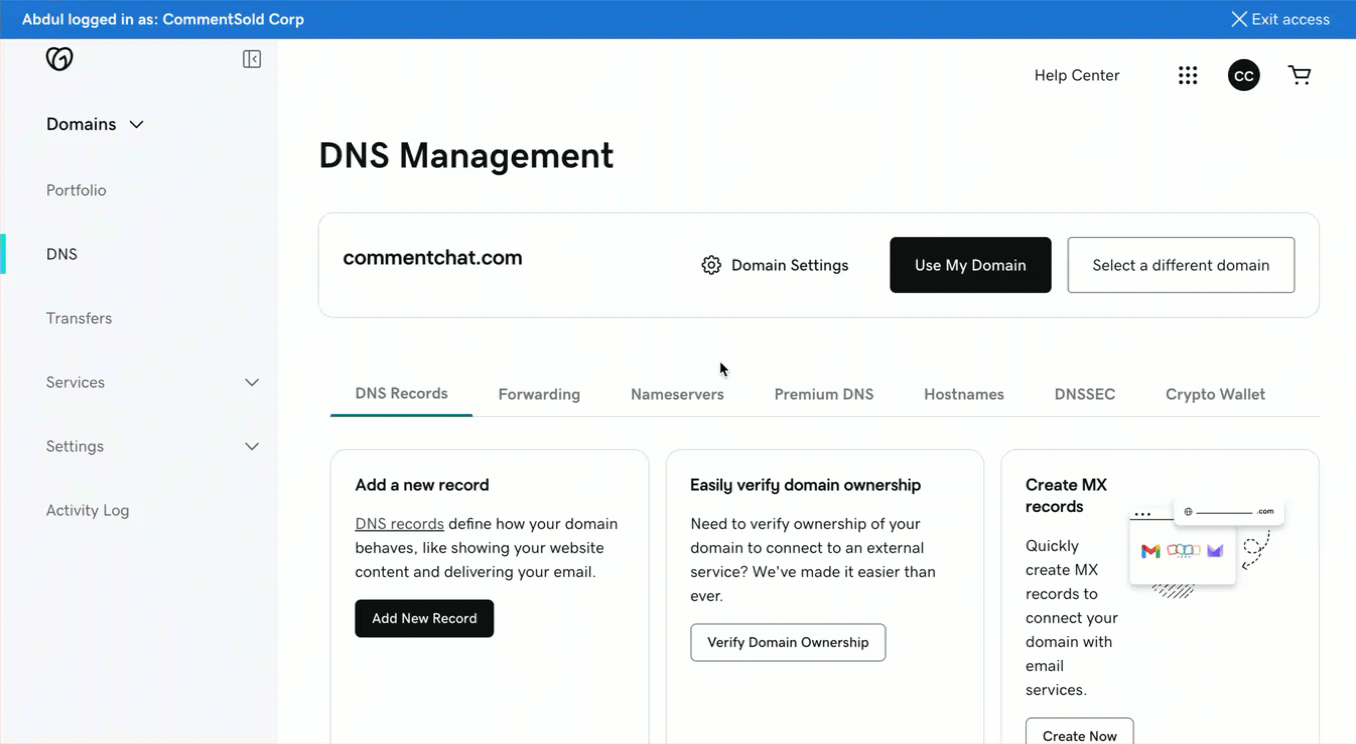Open the shopping cart icon

(1299, 75)
